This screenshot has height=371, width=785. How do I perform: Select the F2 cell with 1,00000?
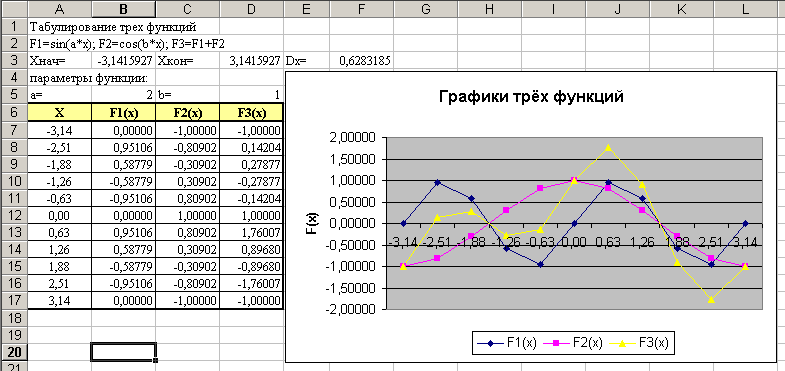pyautogui.click(x=188, y=215)
